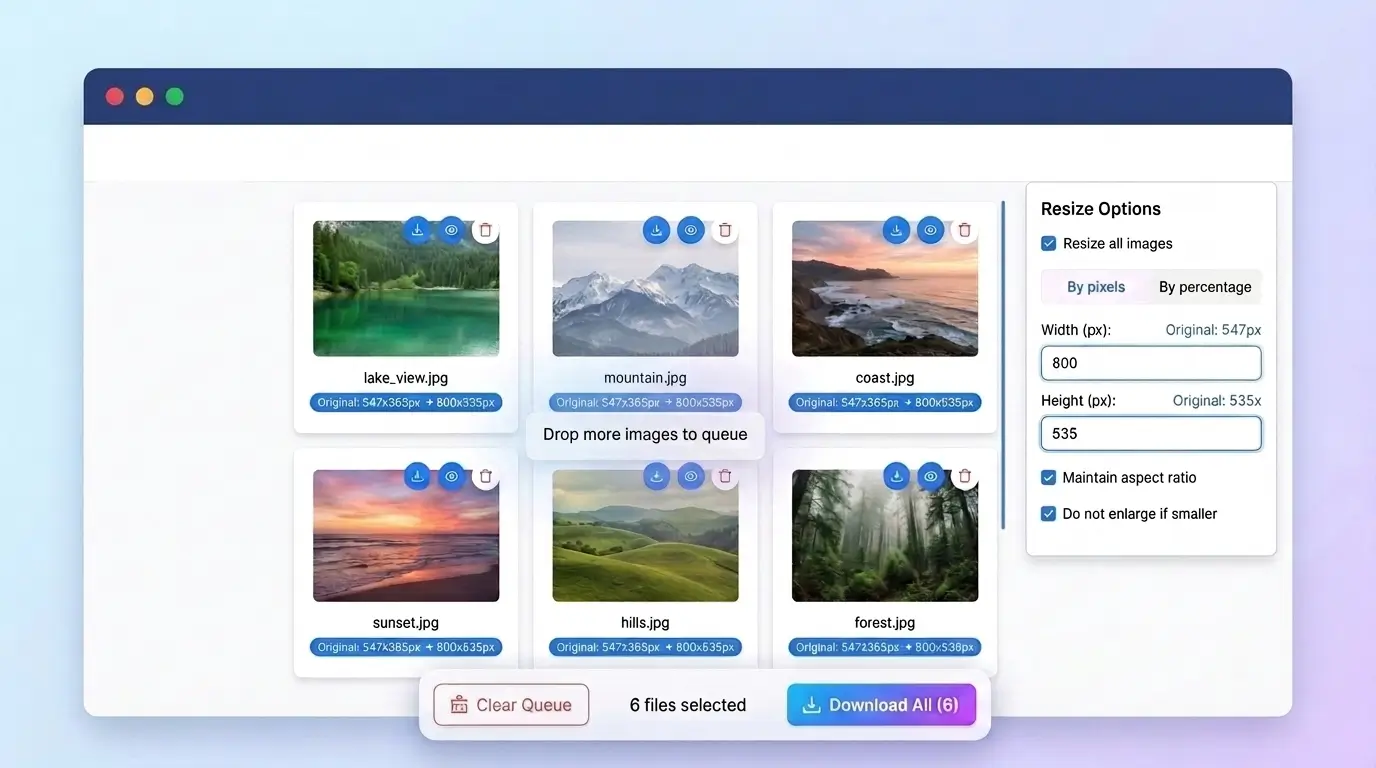Click the "6 files selected" status text
This screenshot has width=1376, height=768.
[x=688, y=705]
